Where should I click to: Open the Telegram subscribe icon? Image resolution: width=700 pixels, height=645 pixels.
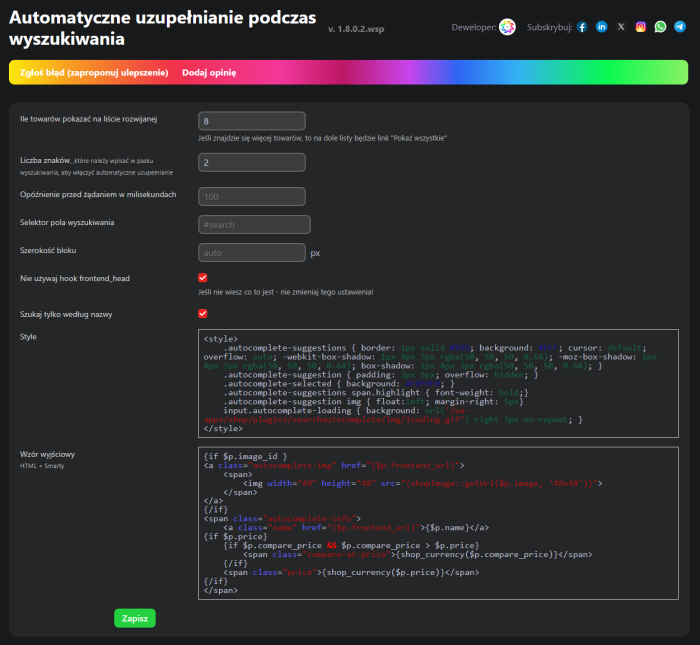click(680, 27)
